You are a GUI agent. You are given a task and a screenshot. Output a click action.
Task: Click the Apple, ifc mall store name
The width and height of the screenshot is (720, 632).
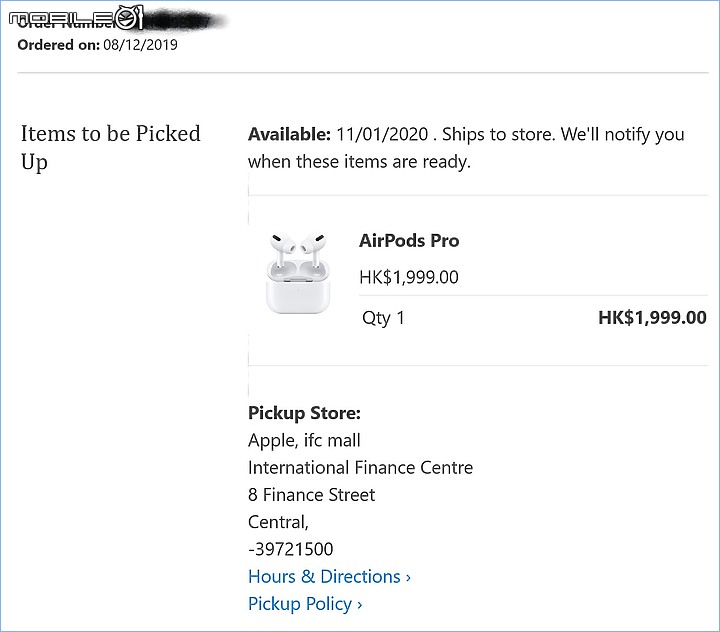[304, 440]
